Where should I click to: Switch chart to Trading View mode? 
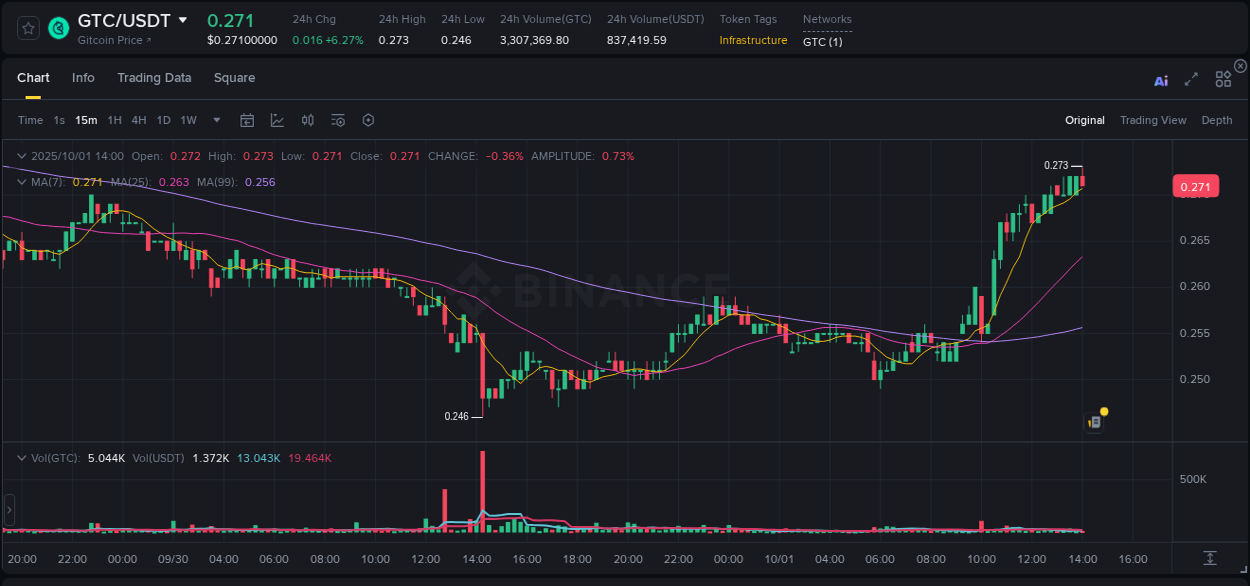tap(1152, 120)
